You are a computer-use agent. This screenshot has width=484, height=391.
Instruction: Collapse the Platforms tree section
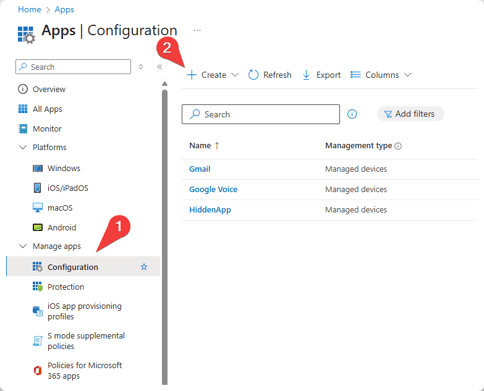(23, 147)
